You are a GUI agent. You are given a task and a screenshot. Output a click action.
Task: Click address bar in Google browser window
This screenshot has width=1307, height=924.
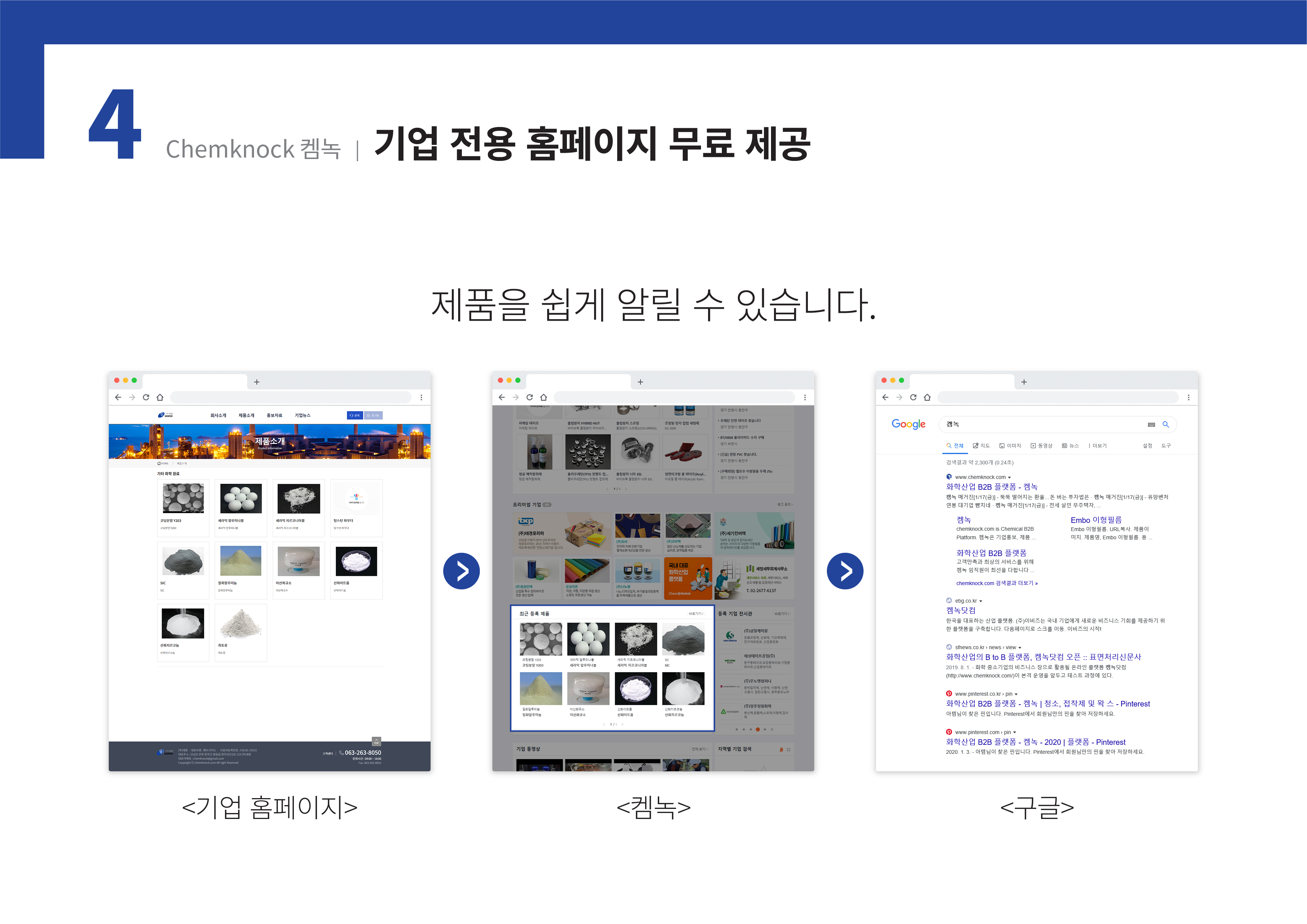coord(1058,397)
